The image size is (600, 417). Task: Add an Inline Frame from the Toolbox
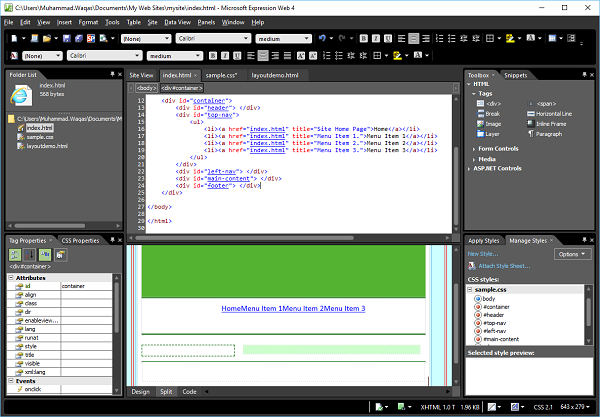549,123
